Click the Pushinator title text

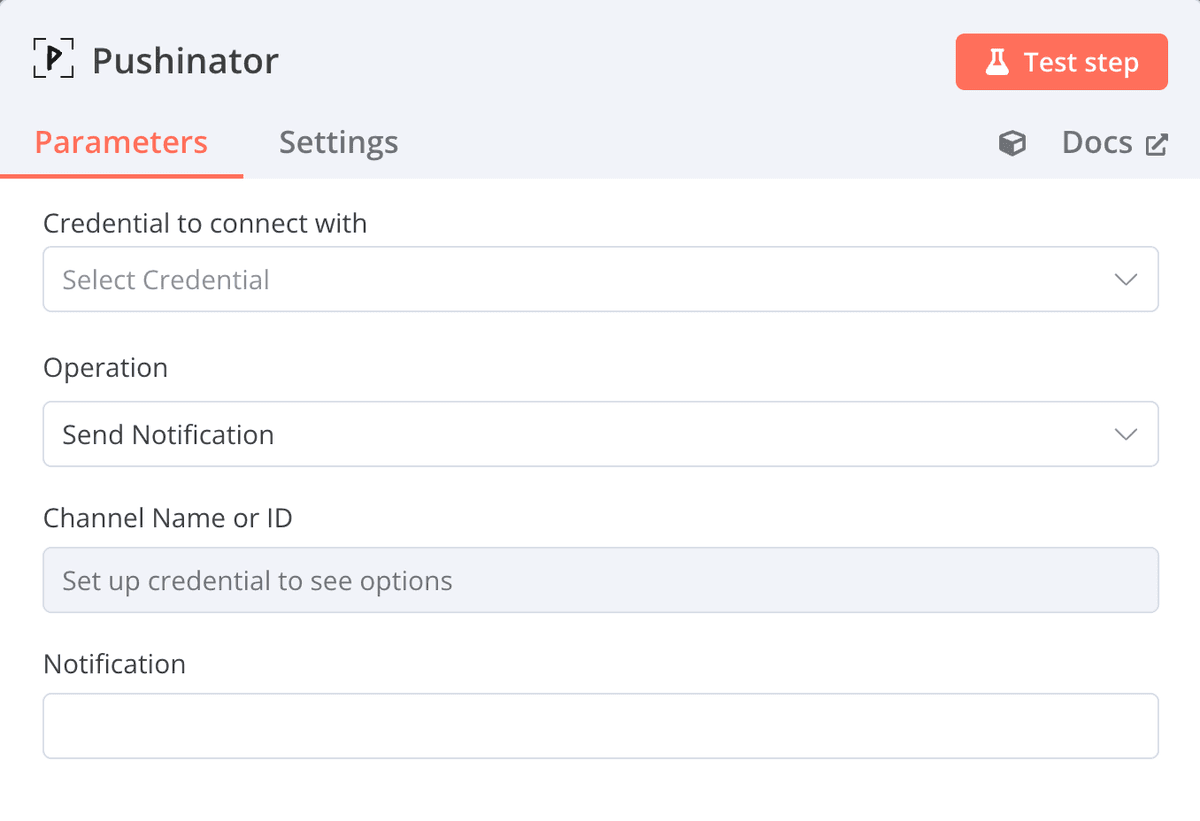pyautogui.click(x=185, y=60)
